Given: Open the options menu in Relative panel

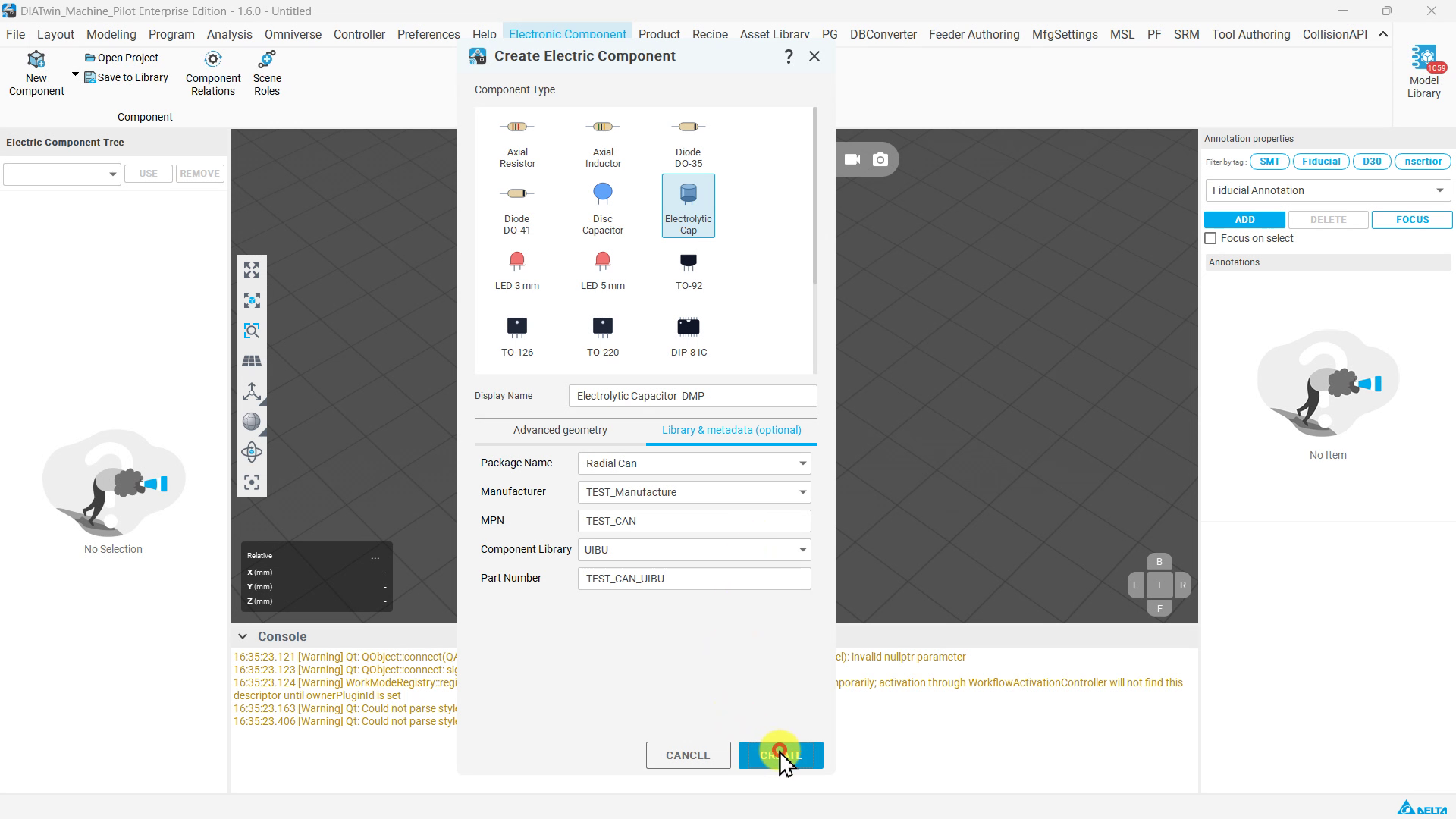Looking at the screenshot, I should click(375, 557).
